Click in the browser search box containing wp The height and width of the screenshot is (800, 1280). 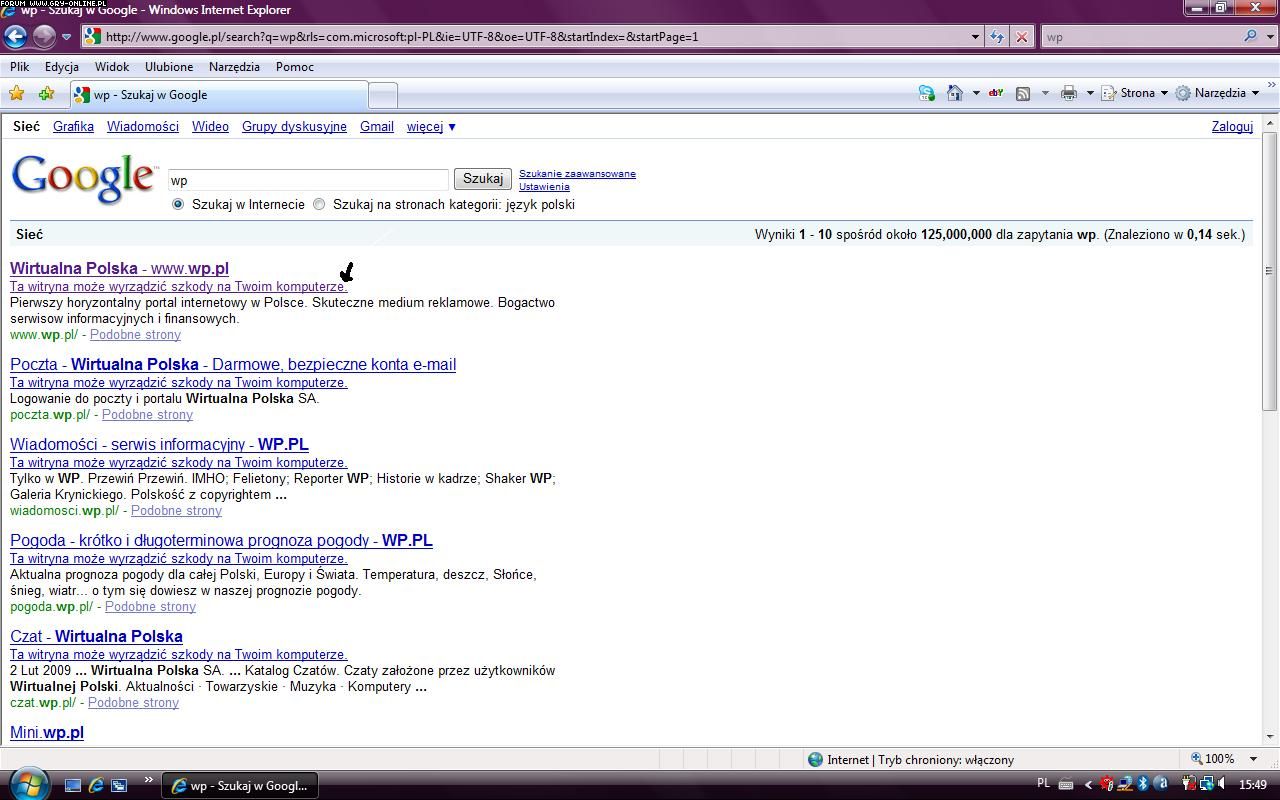pyautogui.click(x=1140, y=37)
